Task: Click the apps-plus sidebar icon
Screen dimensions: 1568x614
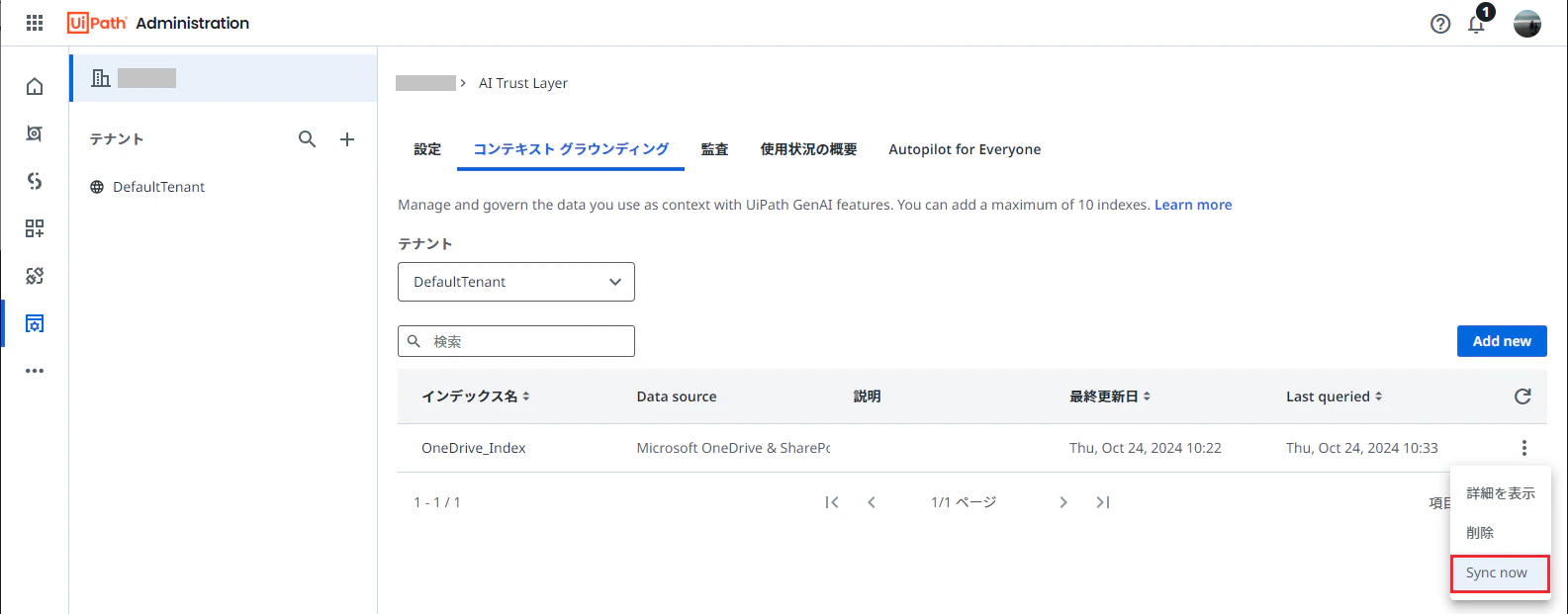Action: 35,228
